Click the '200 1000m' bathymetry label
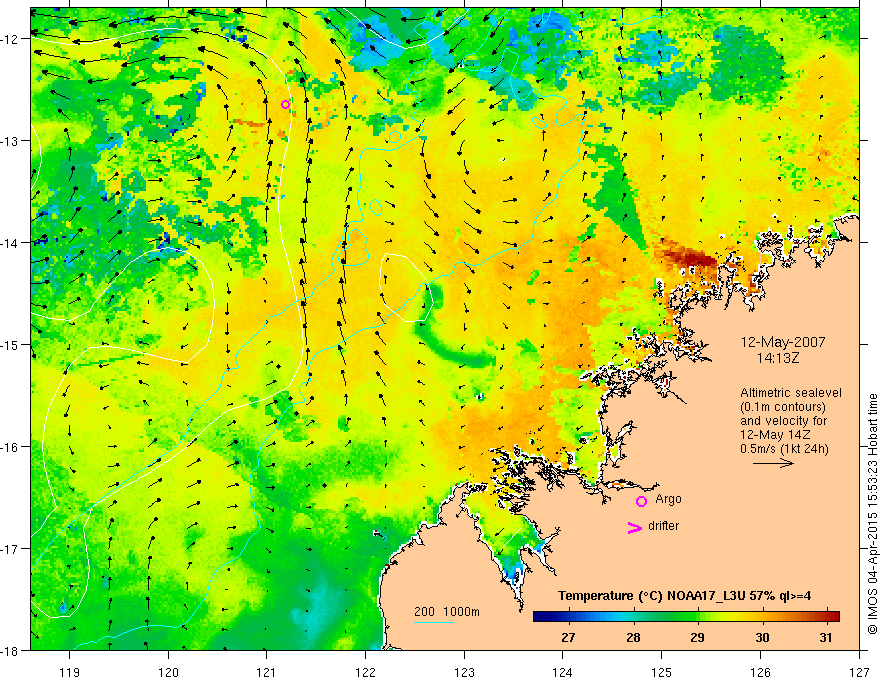 tap(447, 612)
